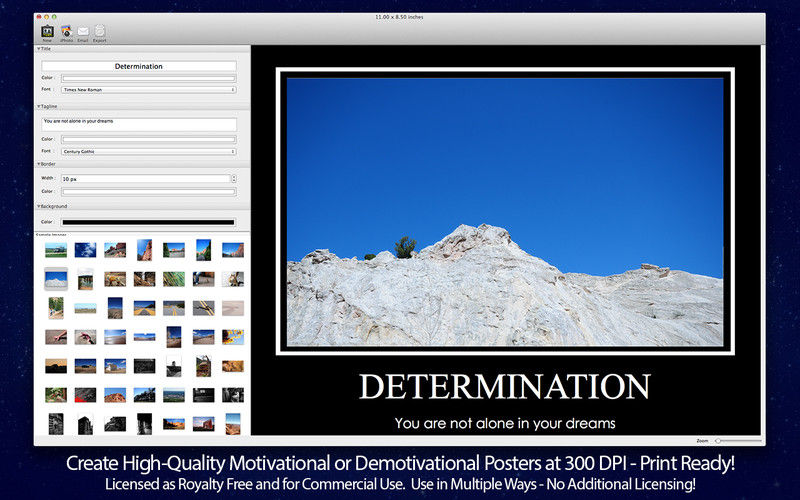
Task: Click the tagline text field
Action: point(139,124)
